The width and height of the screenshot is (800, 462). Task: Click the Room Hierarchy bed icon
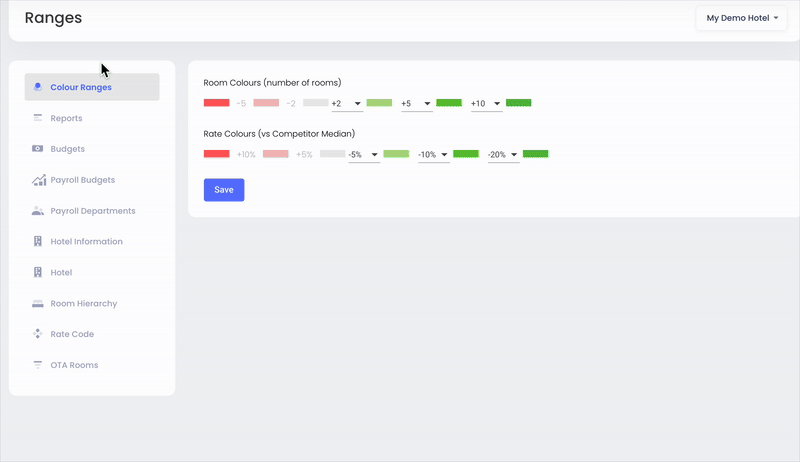tap(38, 303)
